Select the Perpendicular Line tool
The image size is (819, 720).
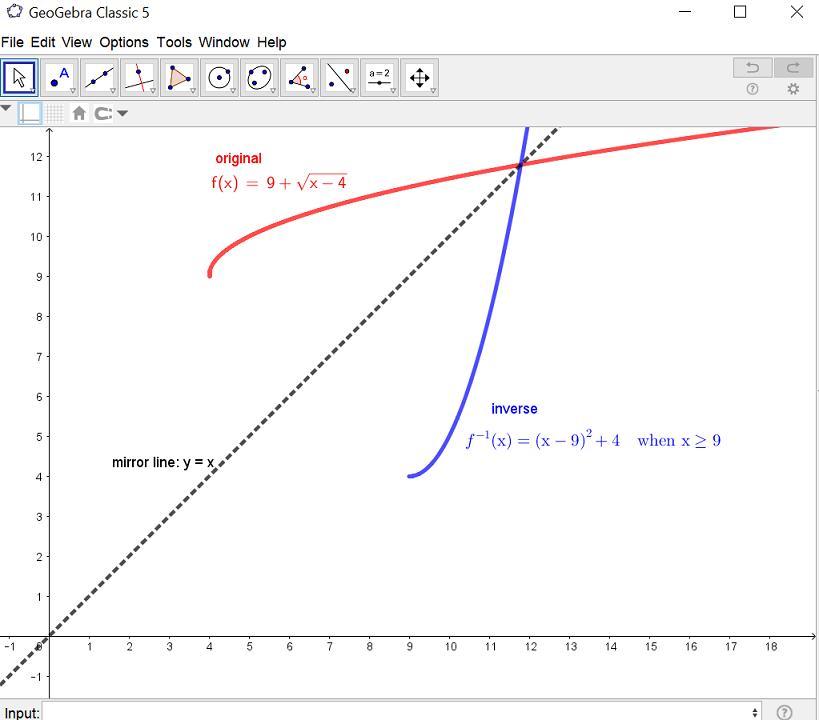click(139, 78)
